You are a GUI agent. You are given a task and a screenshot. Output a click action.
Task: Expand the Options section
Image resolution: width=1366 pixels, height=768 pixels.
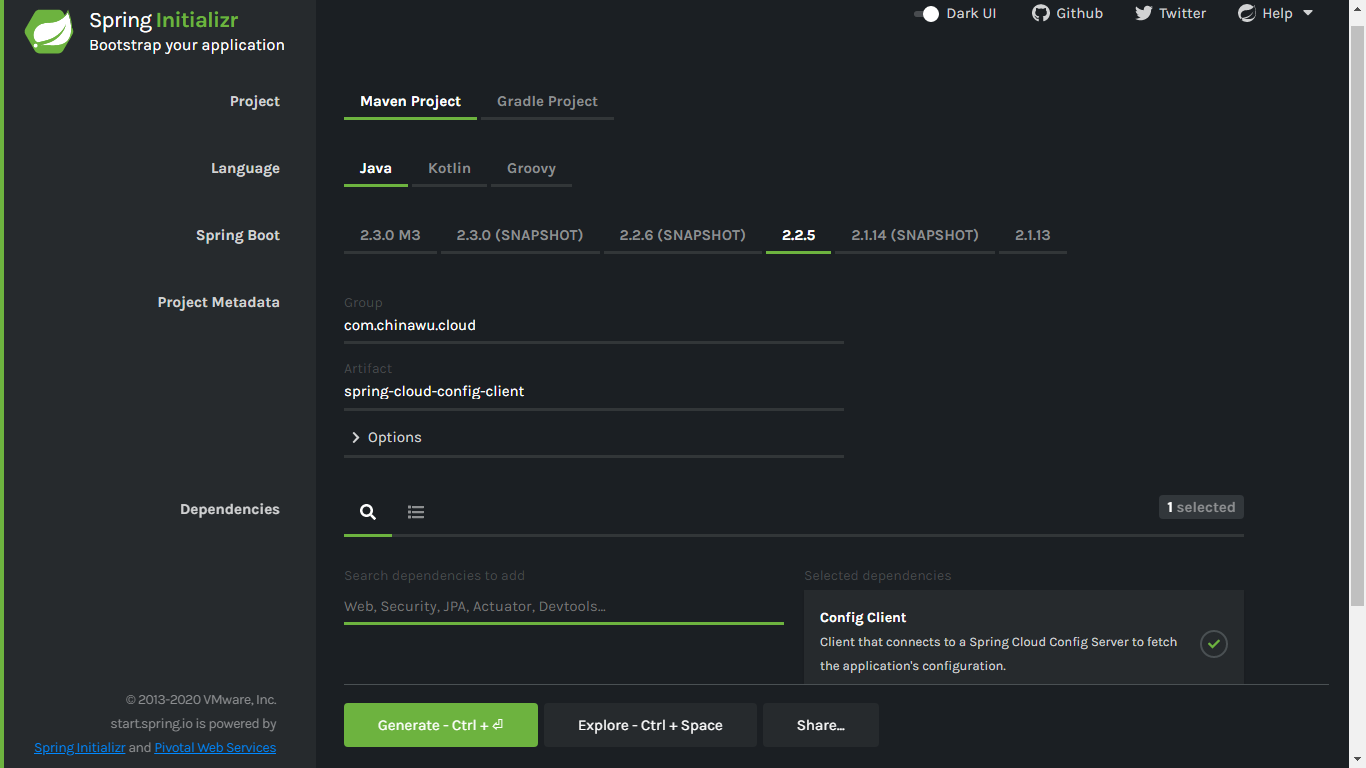[386, 437]
